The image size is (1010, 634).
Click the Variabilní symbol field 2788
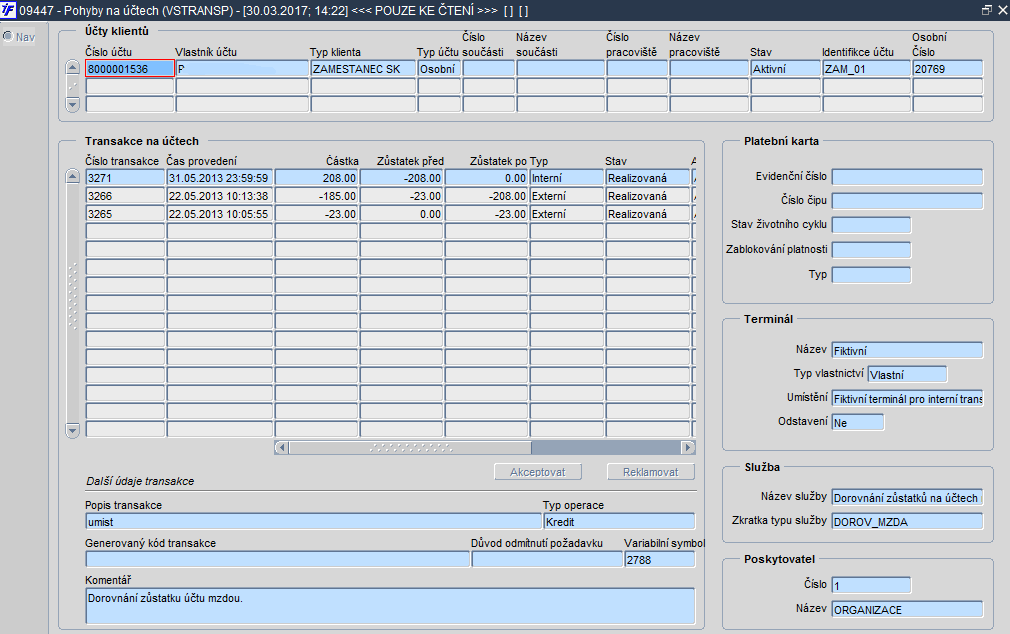[660, 560]
